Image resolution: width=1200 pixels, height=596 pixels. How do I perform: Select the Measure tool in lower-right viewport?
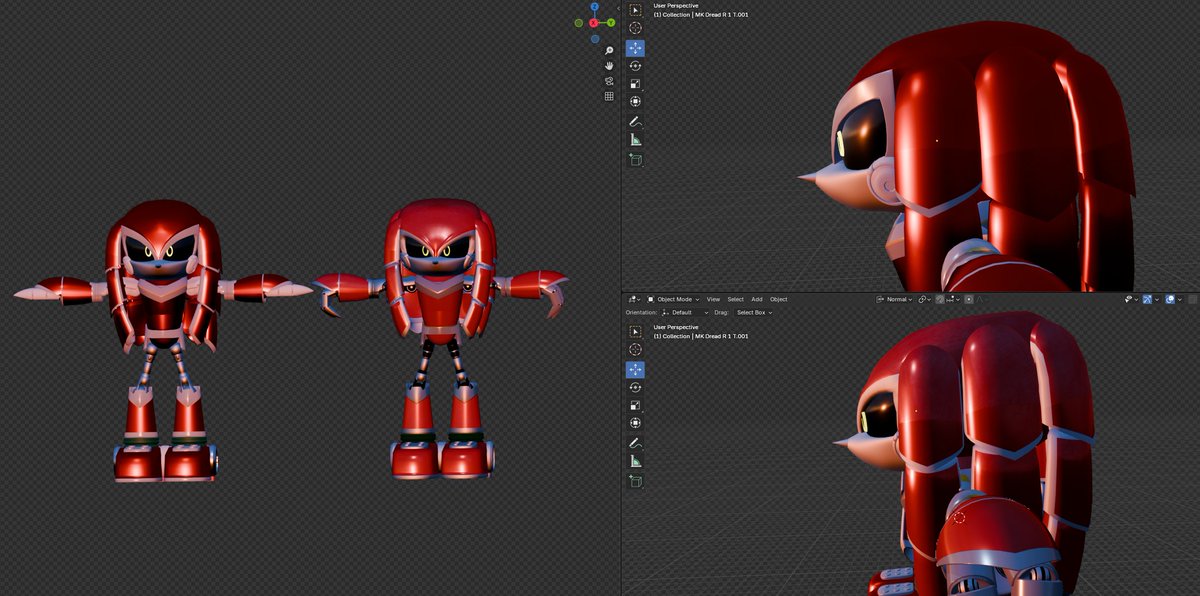[x=635, y=461]
